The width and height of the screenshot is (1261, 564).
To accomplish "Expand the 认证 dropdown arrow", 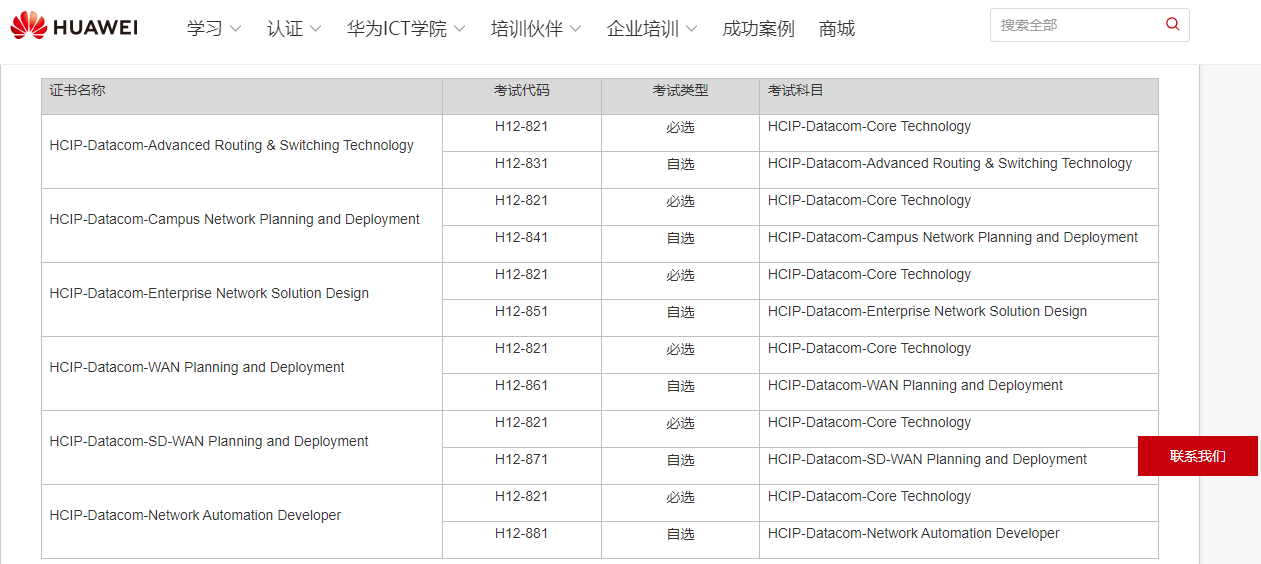I will click(316, 29).
